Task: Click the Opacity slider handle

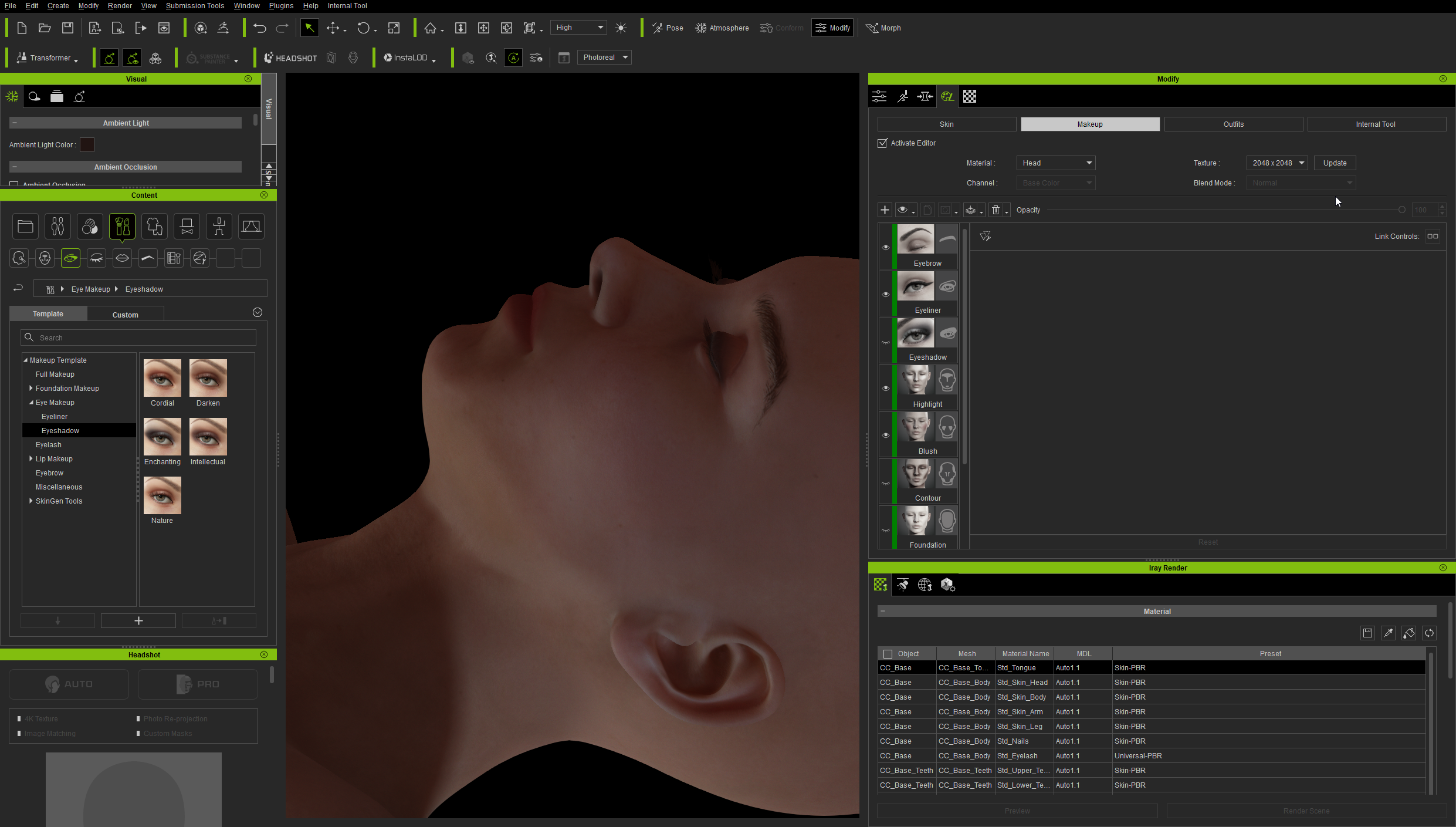Action: tap(1401, 210)
